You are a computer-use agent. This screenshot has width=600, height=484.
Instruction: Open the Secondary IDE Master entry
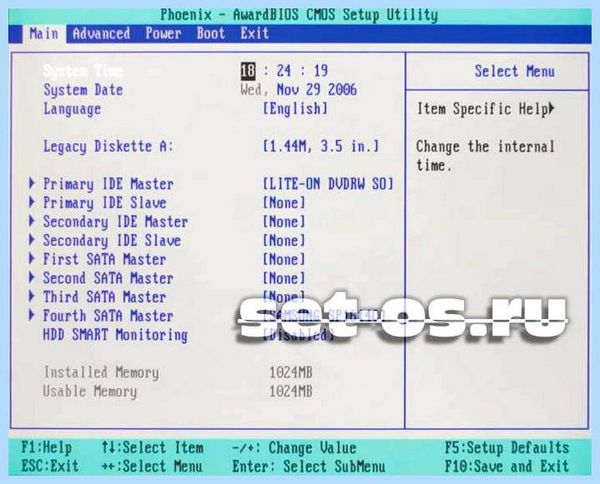point(116,222)
